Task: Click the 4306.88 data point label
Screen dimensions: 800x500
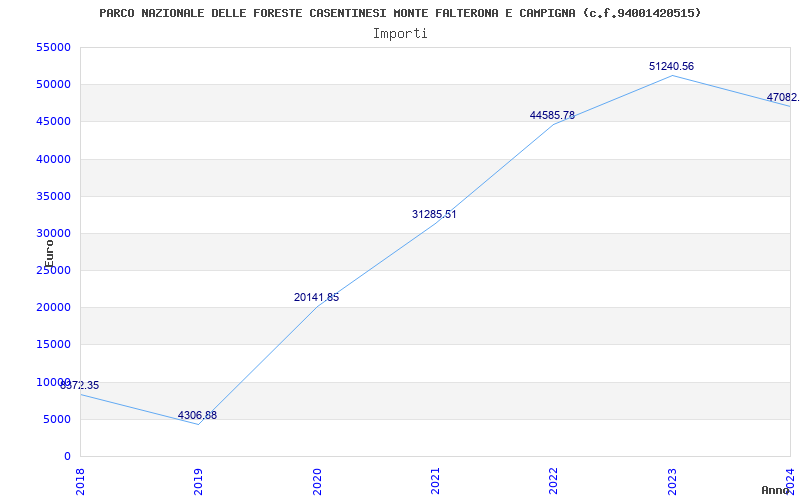Action: pyautogui.click(x=197, y=415)
